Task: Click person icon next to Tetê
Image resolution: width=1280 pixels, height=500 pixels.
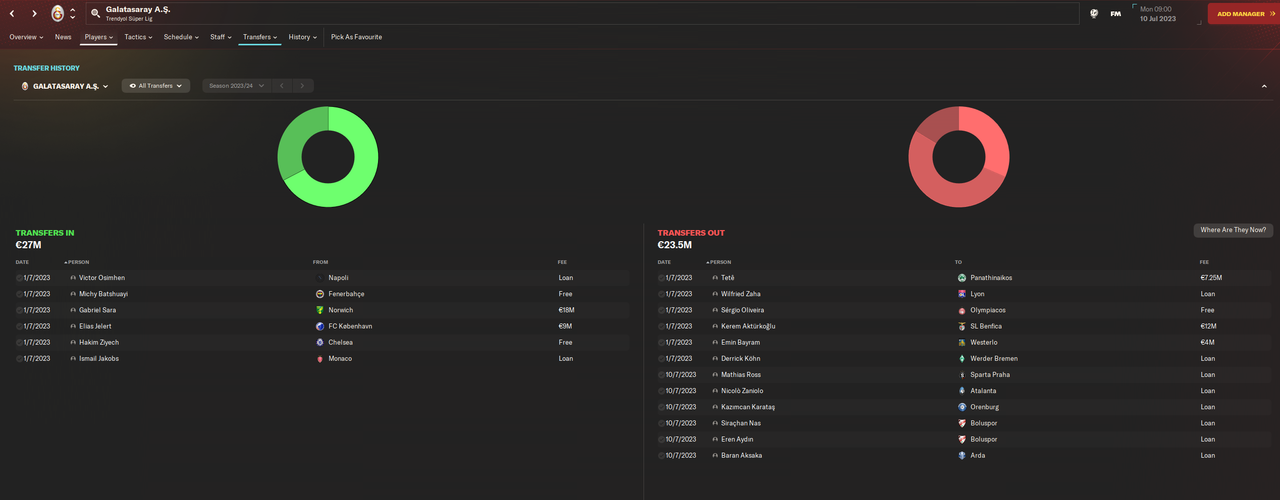Action: (715, 278)
